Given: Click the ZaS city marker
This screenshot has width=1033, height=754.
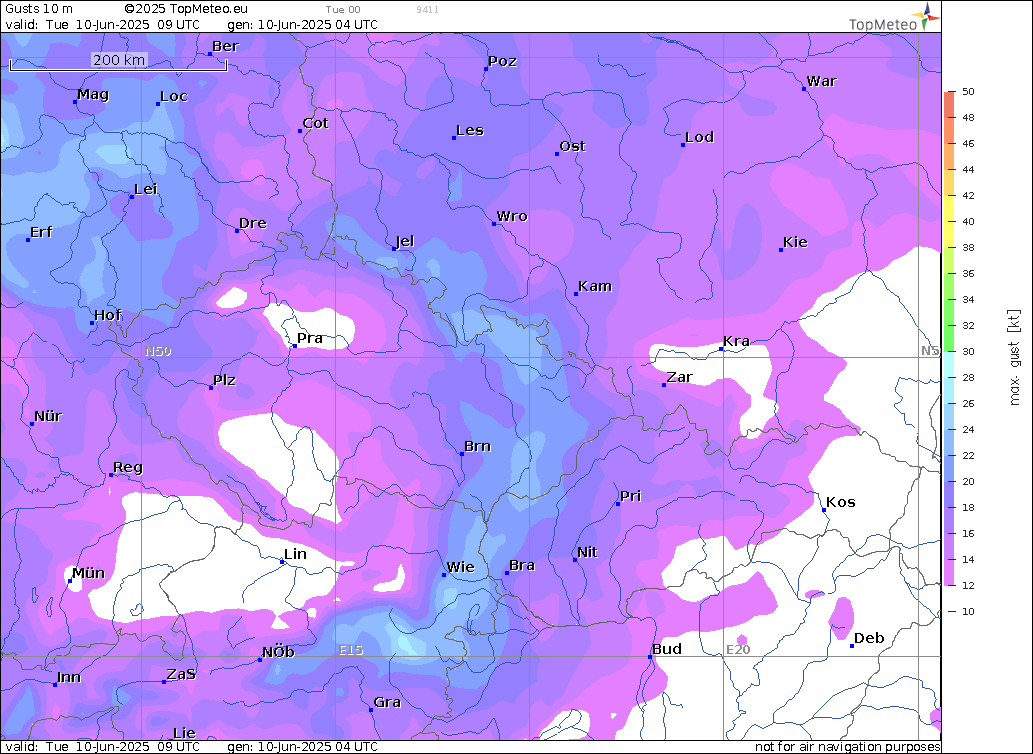Looking at the screenshot, I should click(164, 682).
